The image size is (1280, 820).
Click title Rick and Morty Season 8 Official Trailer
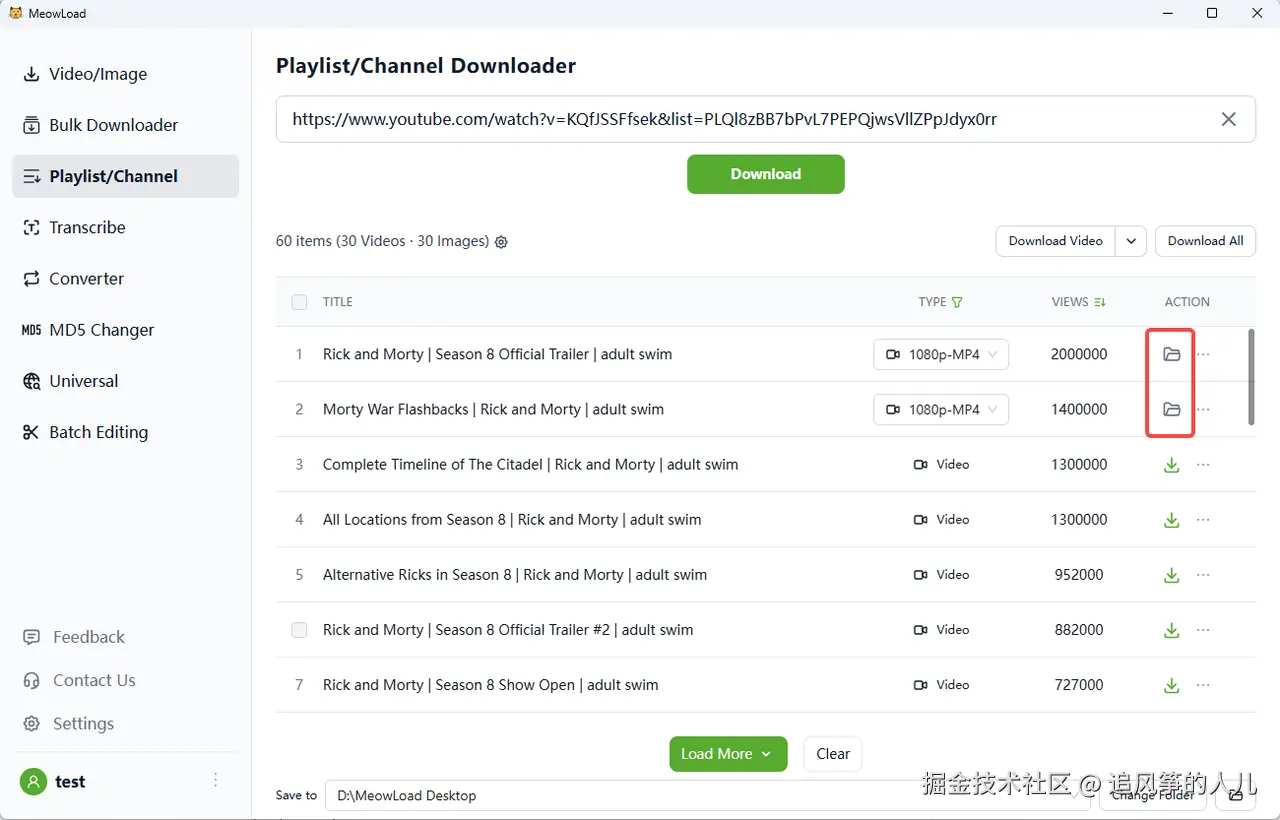pos(498,354)
